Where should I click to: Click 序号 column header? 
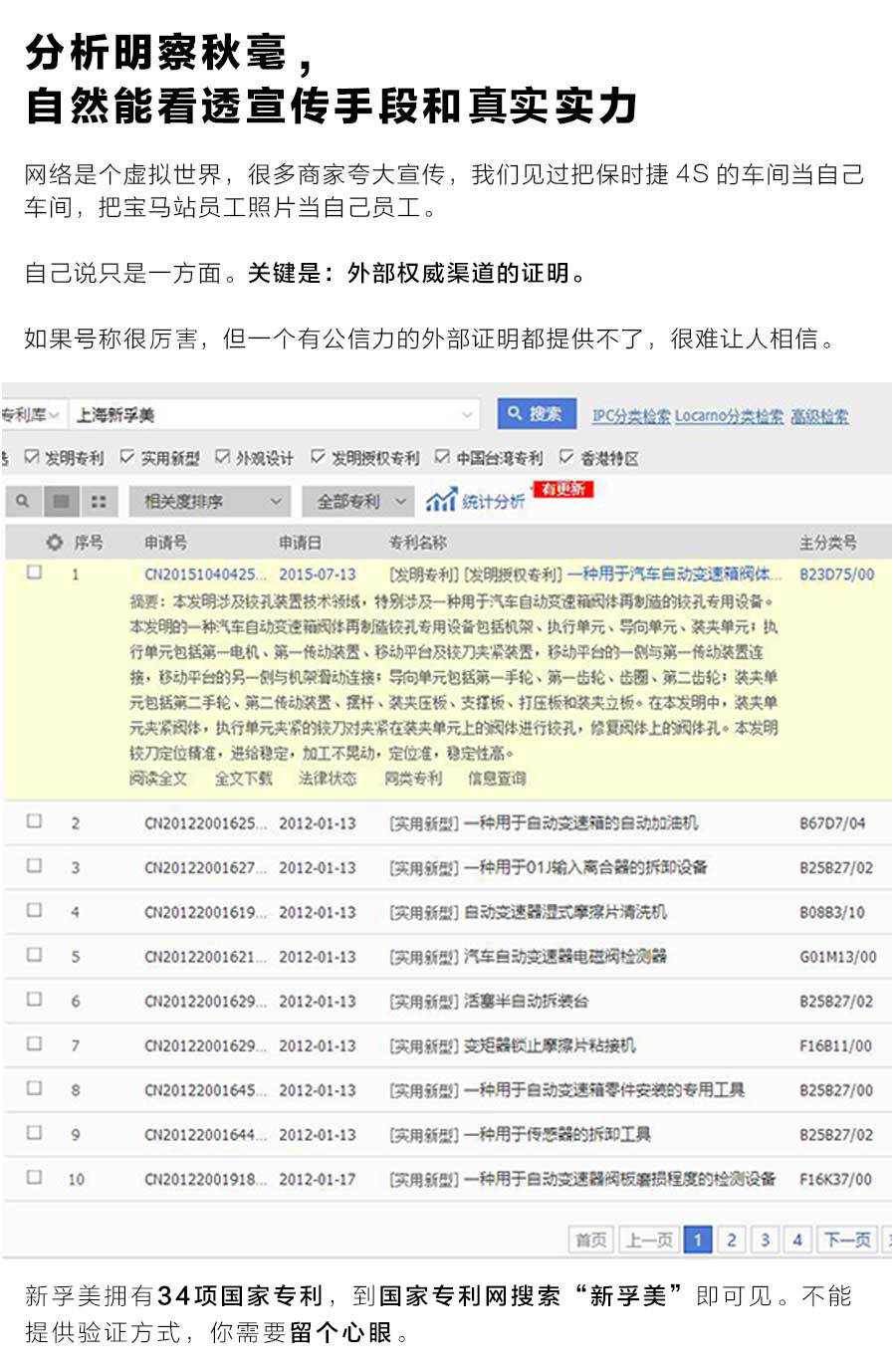[89, 543]
